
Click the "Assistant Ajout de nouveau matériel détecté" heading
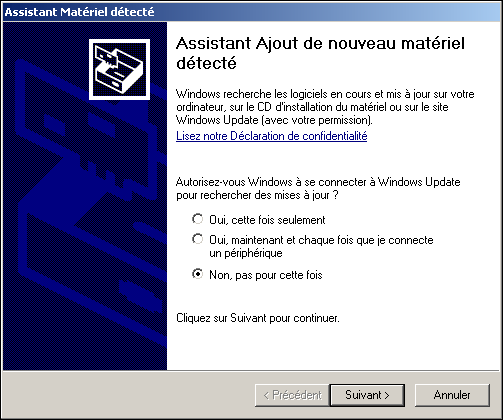click(320, 53)
